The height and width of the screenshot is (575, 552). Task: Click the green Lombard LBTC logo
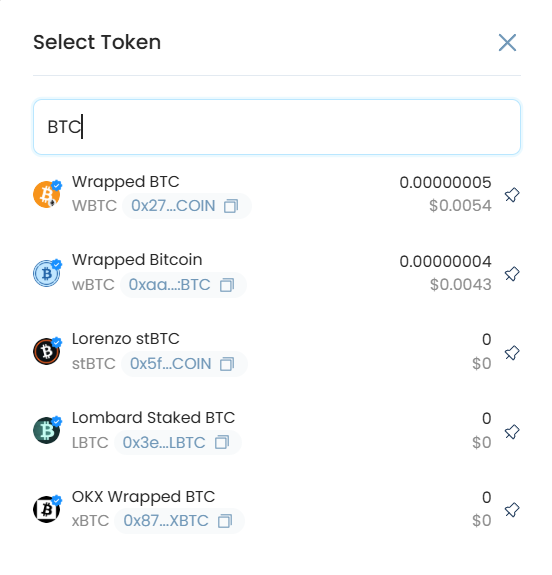(47, 431)
